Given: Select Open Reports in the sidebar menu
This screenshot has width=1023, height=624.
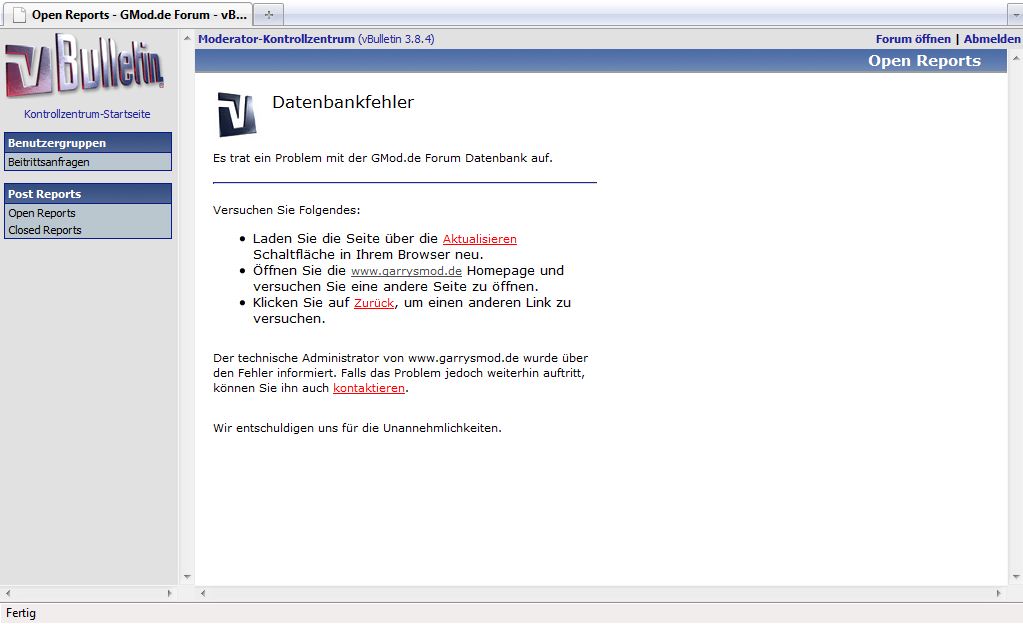Looking at the screenshot, I should click(42, 213).
